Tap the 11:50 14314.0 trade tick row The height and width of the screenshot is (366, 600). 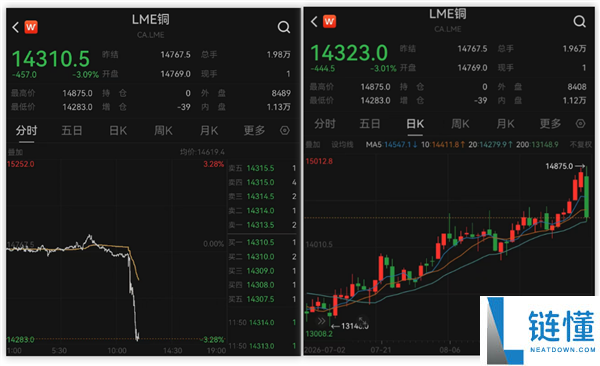(x=262, y=323)
